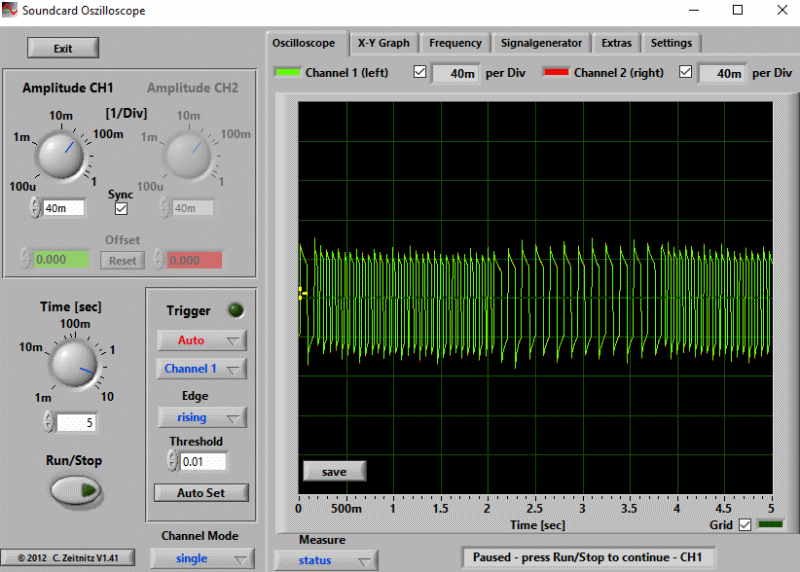The width and height of the screenshot is (800, 572).
Task: Click the copyright C. Zeitnitz V1.41 button
Action: 68,558
